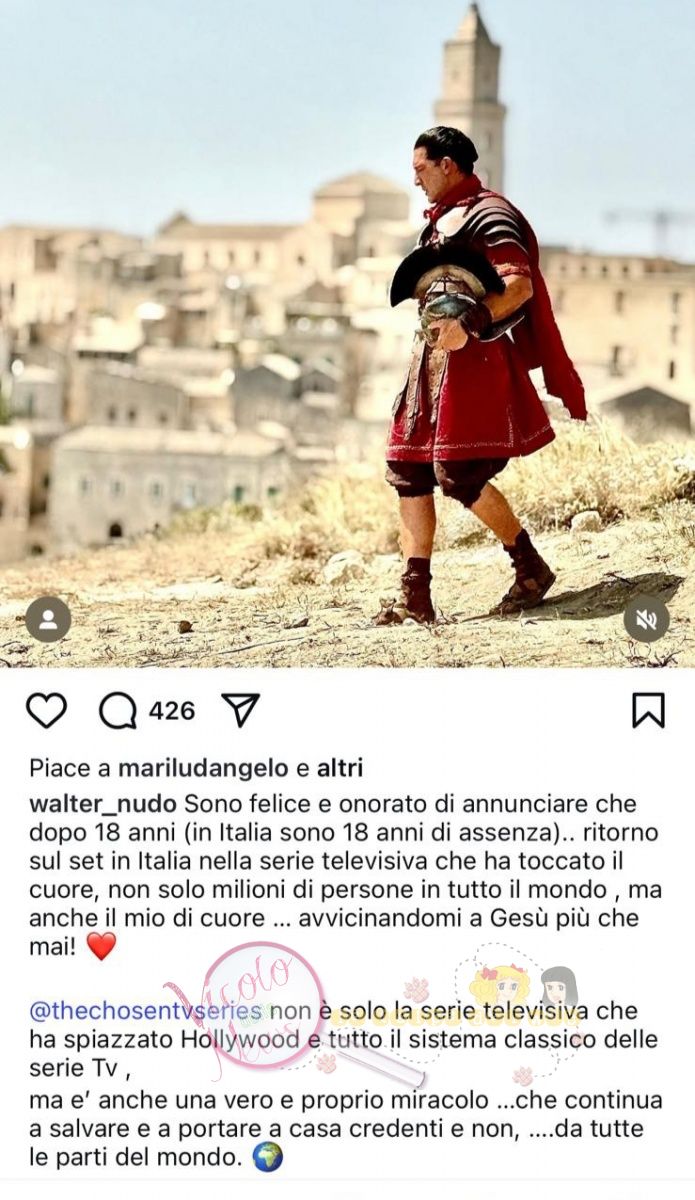Show tagged people via the person icon
695x1200 pixels.
48,619
